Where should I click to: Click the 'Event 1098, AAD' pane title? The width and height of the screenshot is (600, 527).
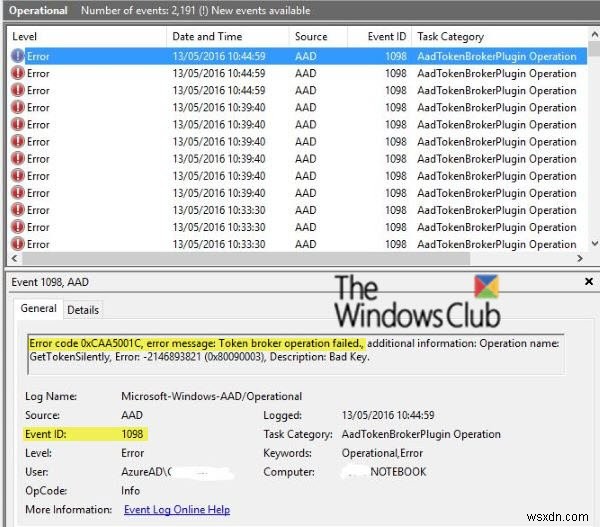tap(50, 282)
